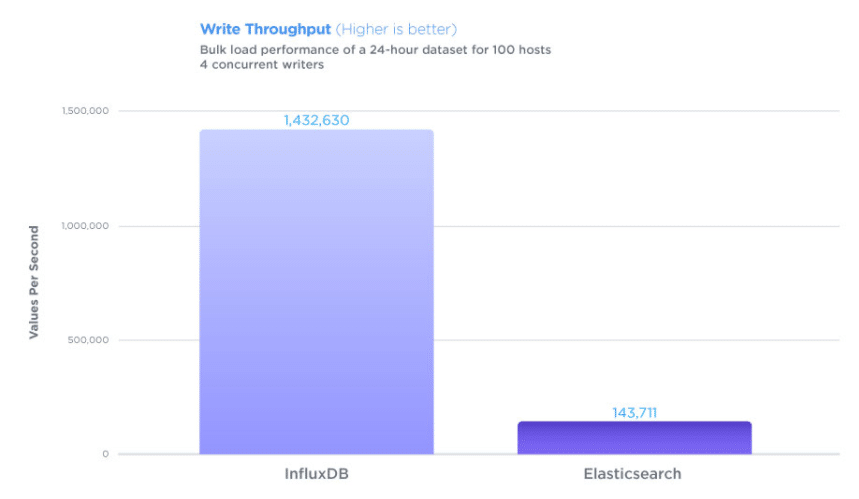Viewport: 859px width, 499px height.
Task: Click the 1,500,000 axis tick label
Action: [x=85, y=111]
